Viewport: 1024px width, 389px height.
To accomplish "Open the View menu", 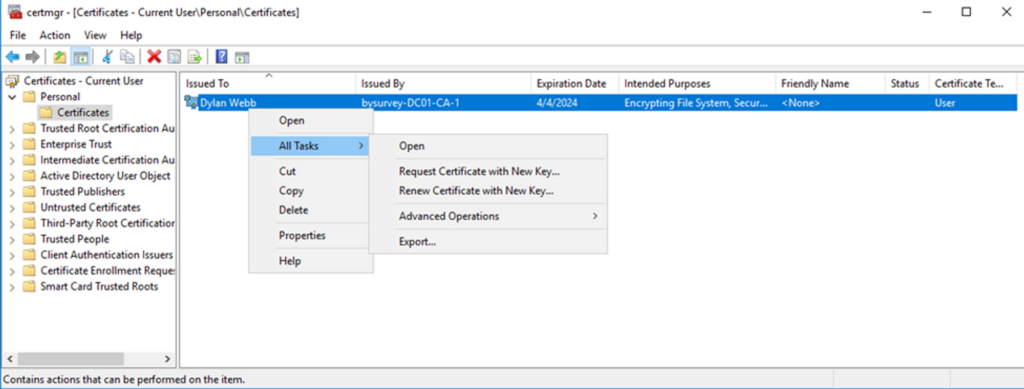I will 95,35.
